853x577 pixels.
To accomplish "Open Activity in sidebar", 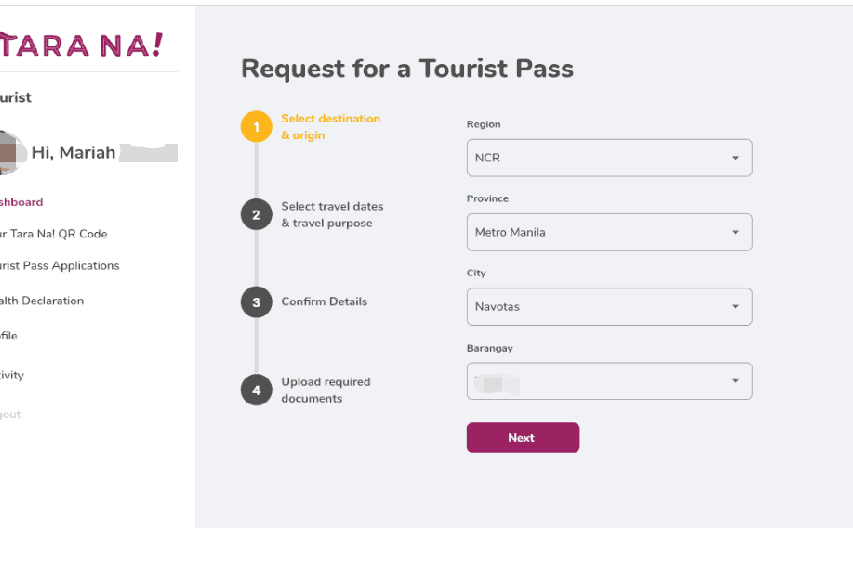I will [x=12, y=375].
